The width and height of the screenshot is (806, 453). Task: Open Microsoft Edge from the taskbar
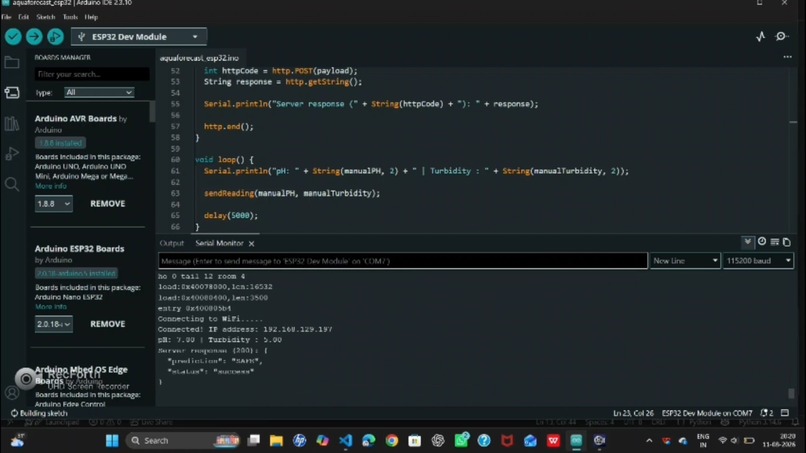point(369,440)
